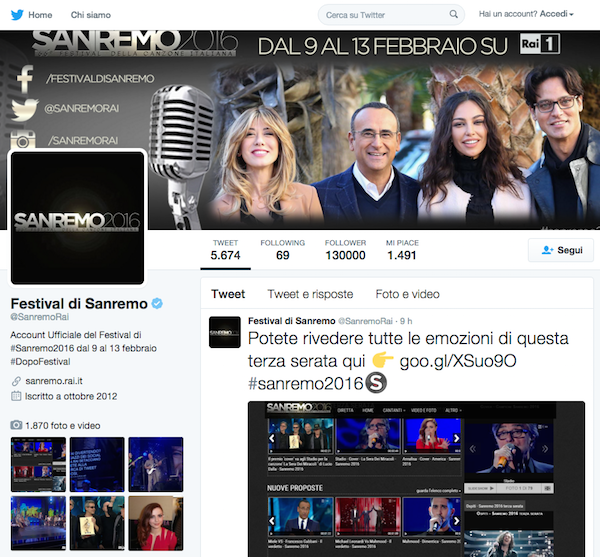
Task: Click the verified badge icon
Action: click(x=157, y=303)
